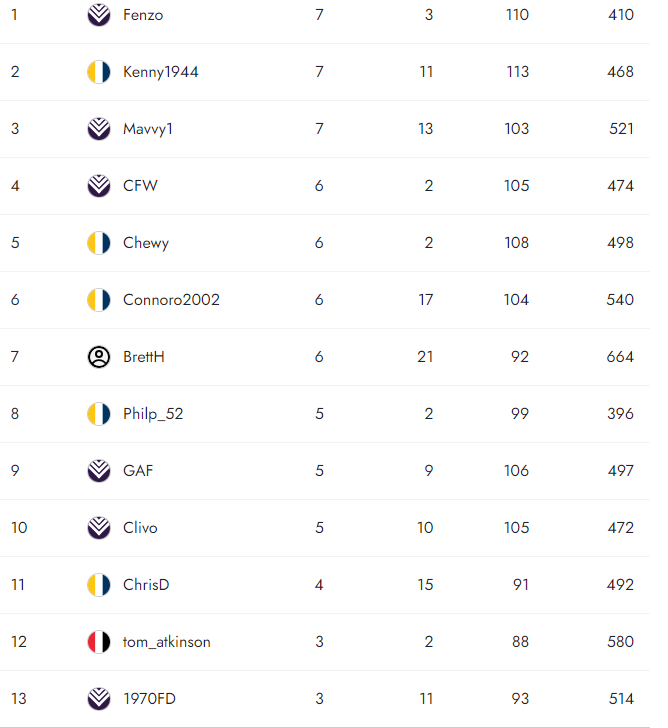Click the team logo beside Fenzo
The width and height of the screenshot is (668, 728).
click(99, 15)
